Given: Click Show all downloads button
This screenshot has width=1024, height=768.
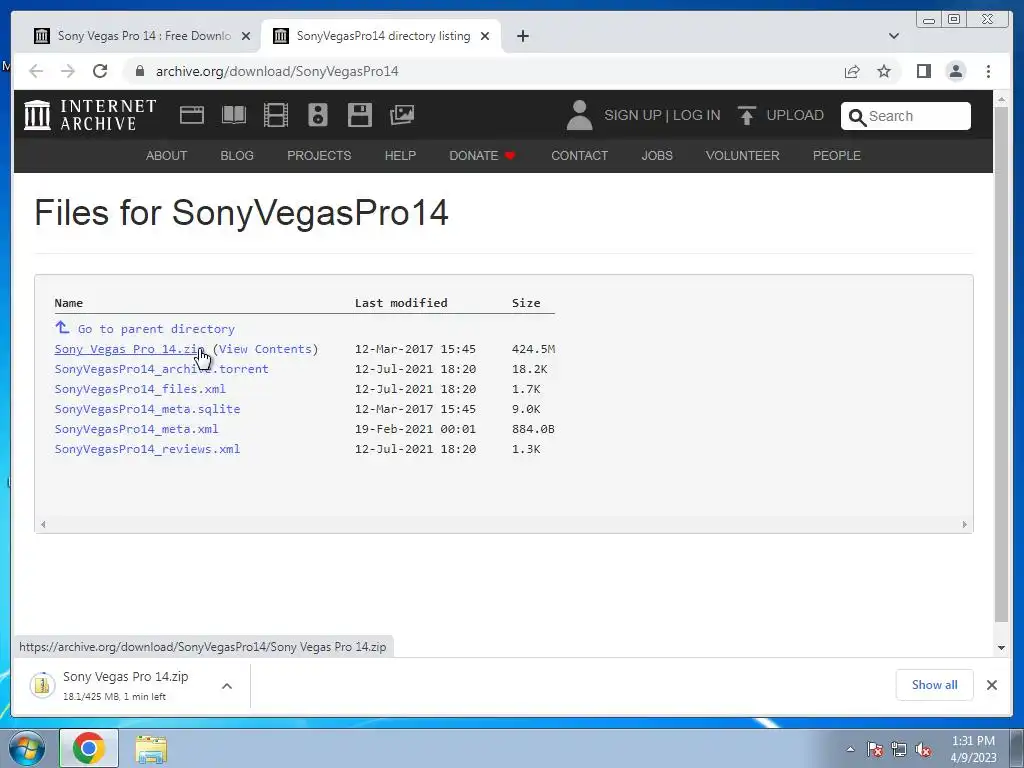Looking at the screenshot, I should pyautogui.click(x=935, y=685).
